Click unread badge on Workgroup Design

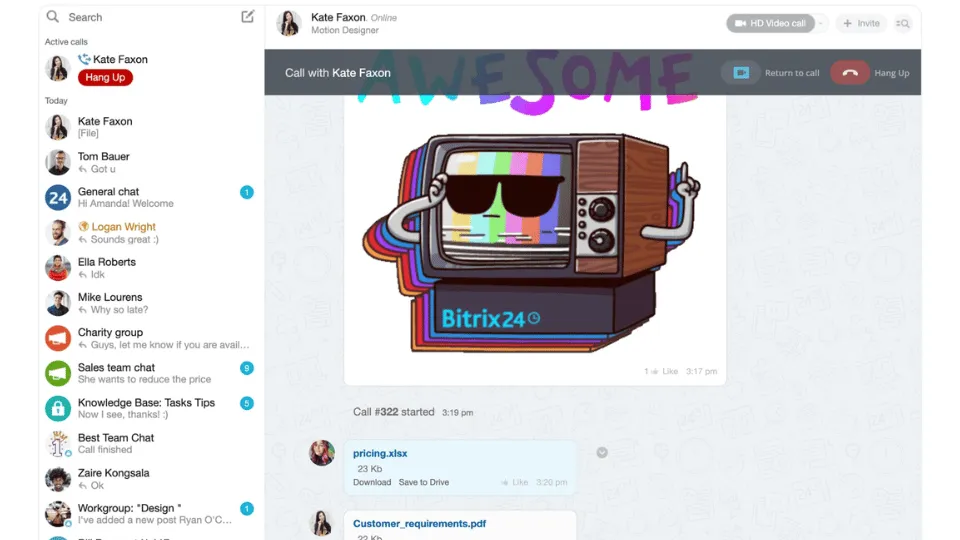[x=247, y=509]
